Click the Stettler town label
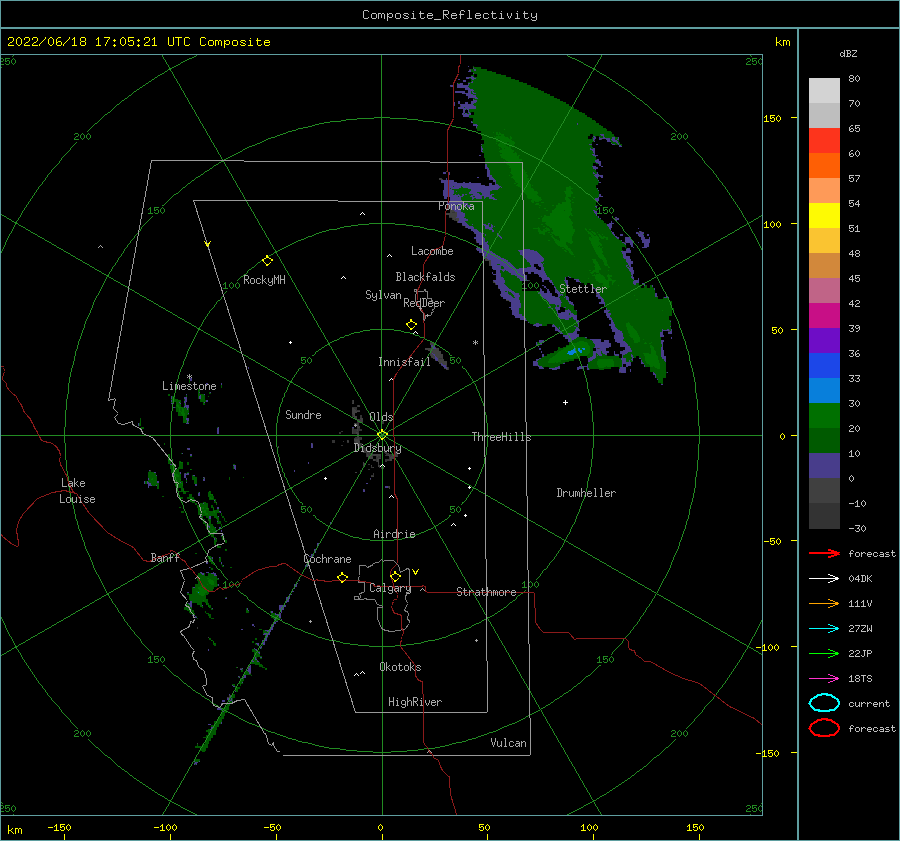 tap(583, 289)
